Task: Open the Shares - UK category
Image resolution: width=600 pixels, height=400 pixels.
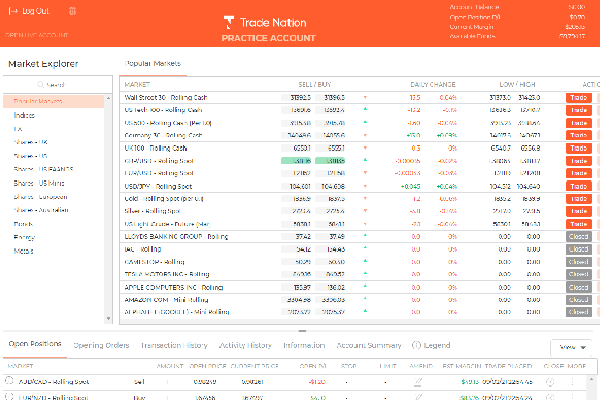Action: click(31, 142)
